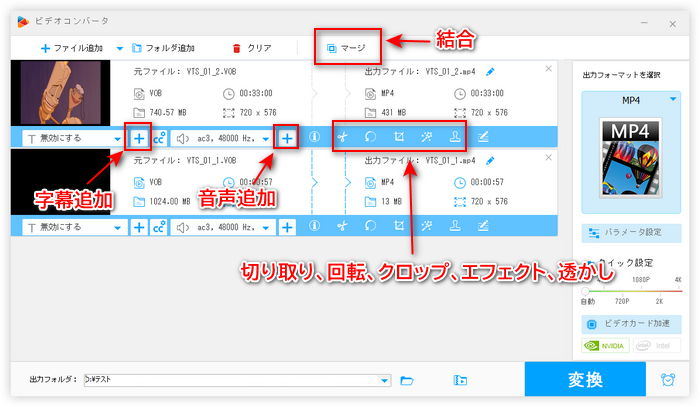Click the scissors trim icon in first row
This screenshot has width=700, height=407.
(x=342, y=137)
